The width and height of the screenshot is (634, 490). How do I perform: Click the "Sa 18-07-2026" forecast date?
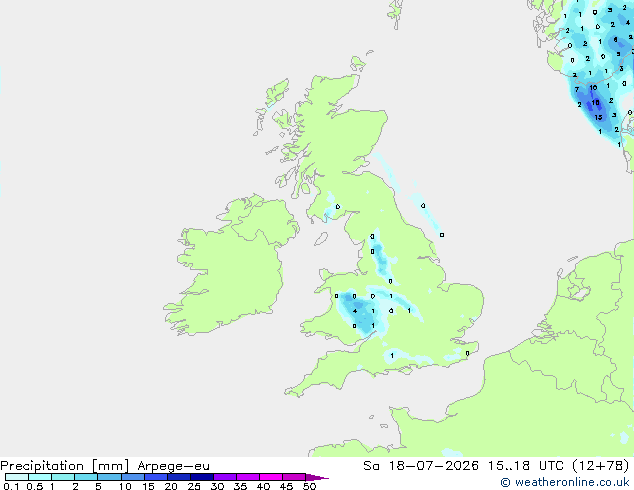click(x=421, y=466)
